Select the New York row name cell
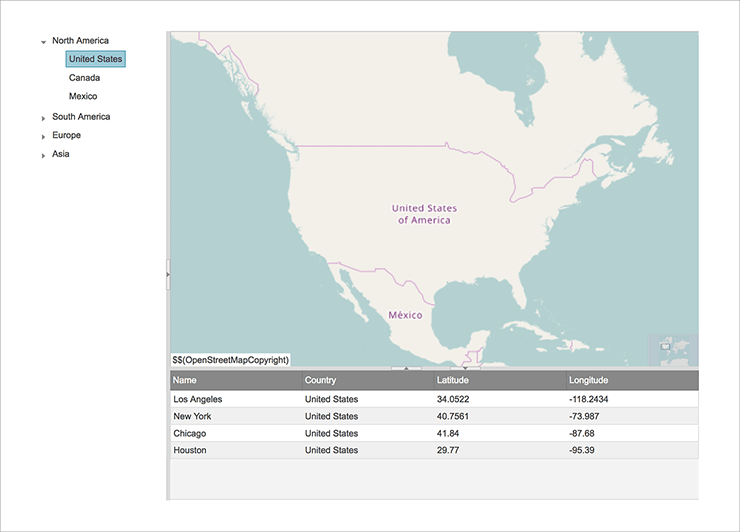 coord(236,416)
